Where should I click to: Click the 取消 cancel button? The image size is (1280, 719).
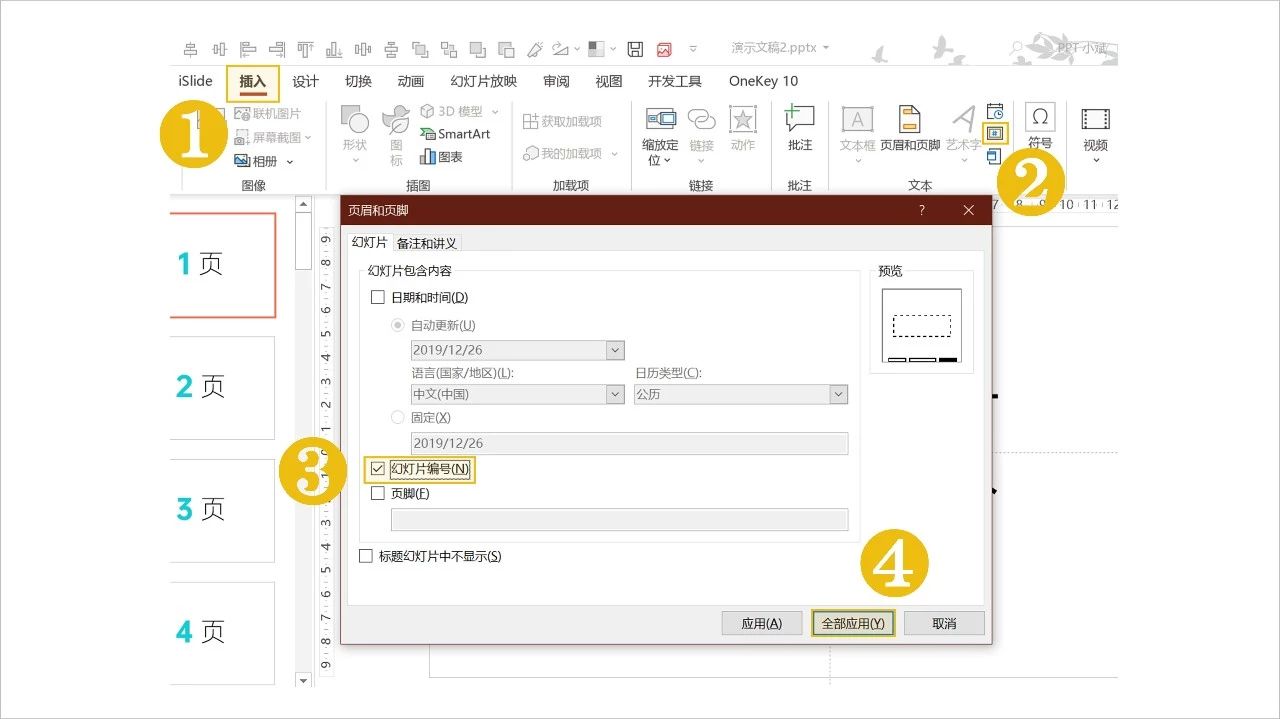(942, 622)
